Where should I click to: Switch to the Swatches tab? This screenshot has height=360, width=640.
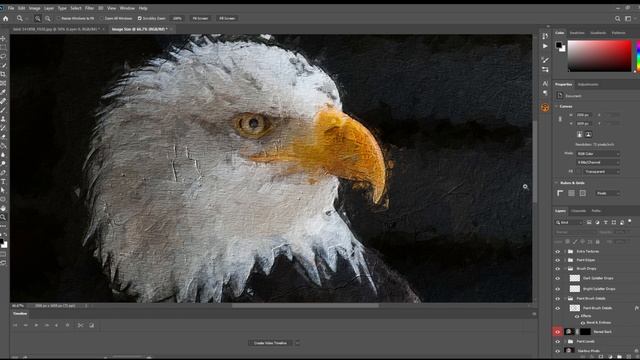point(577,33)
